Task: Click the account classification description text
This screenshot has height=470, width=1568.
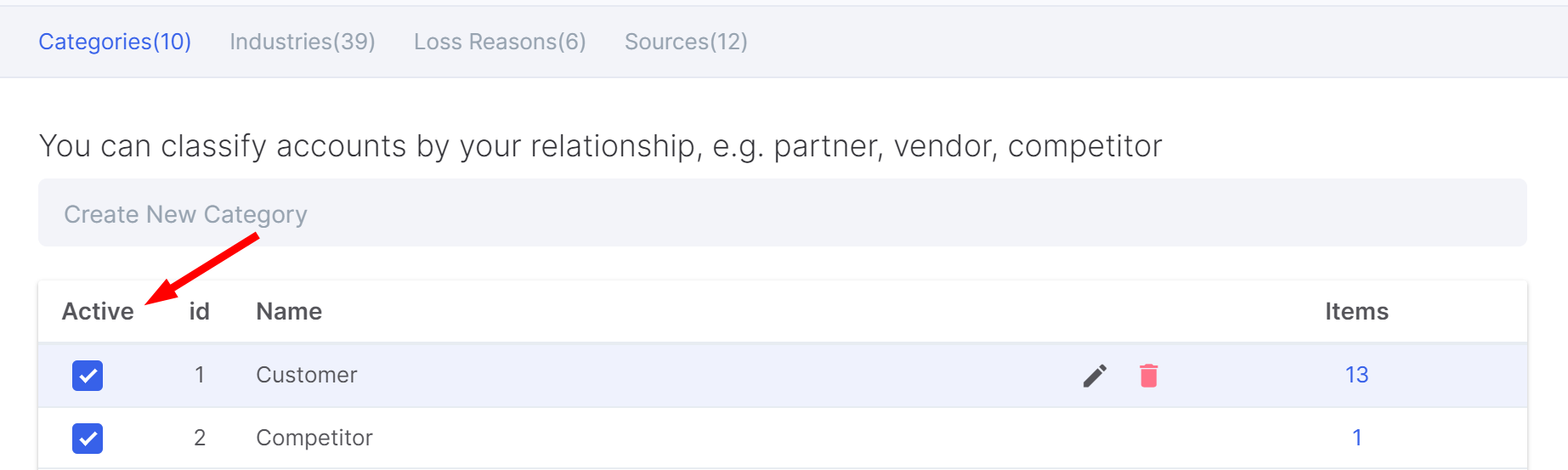Action: click(x=600, y=146)
